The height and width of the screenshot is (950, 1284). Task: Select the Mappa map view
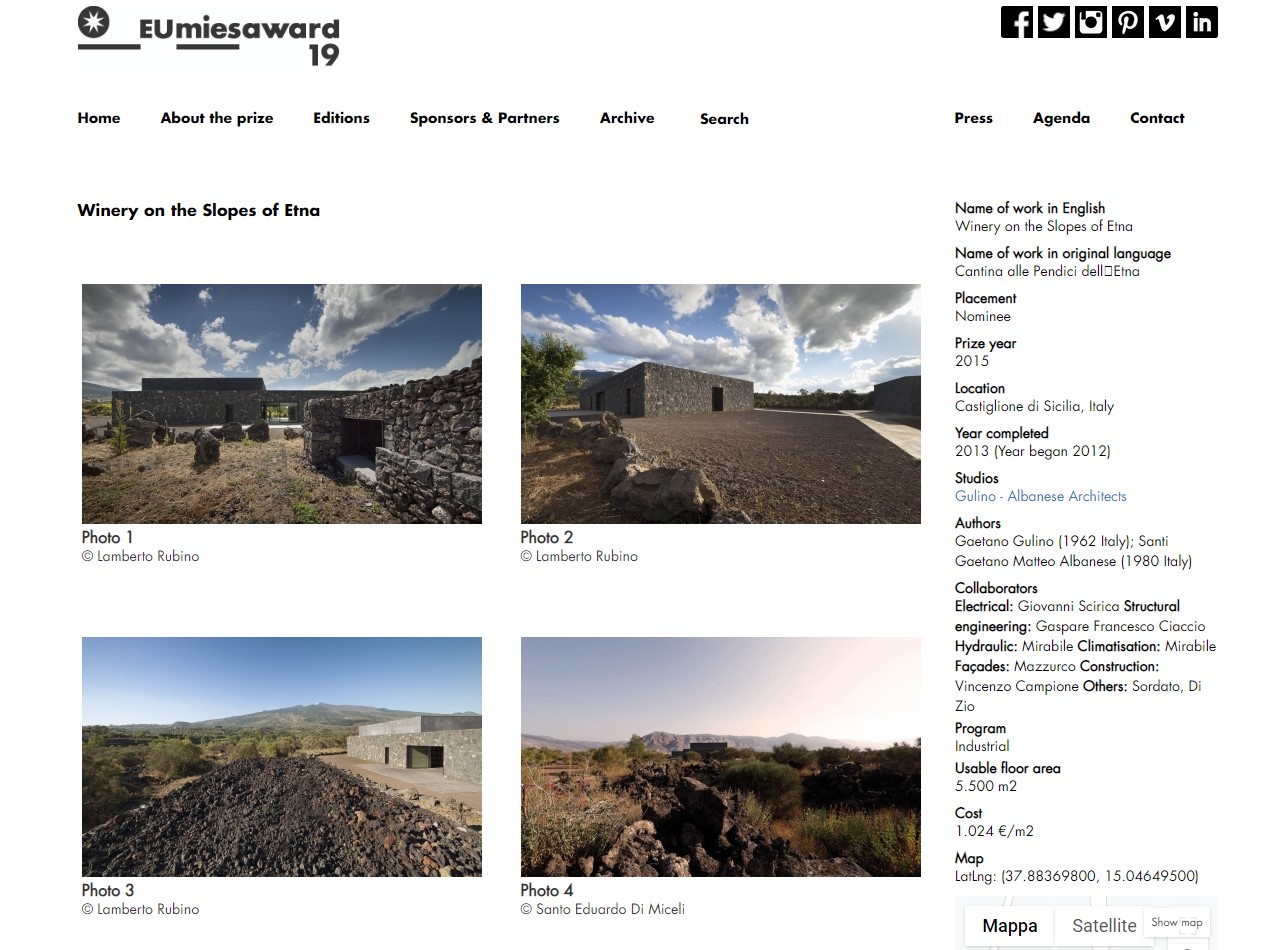pos(1010,926)
